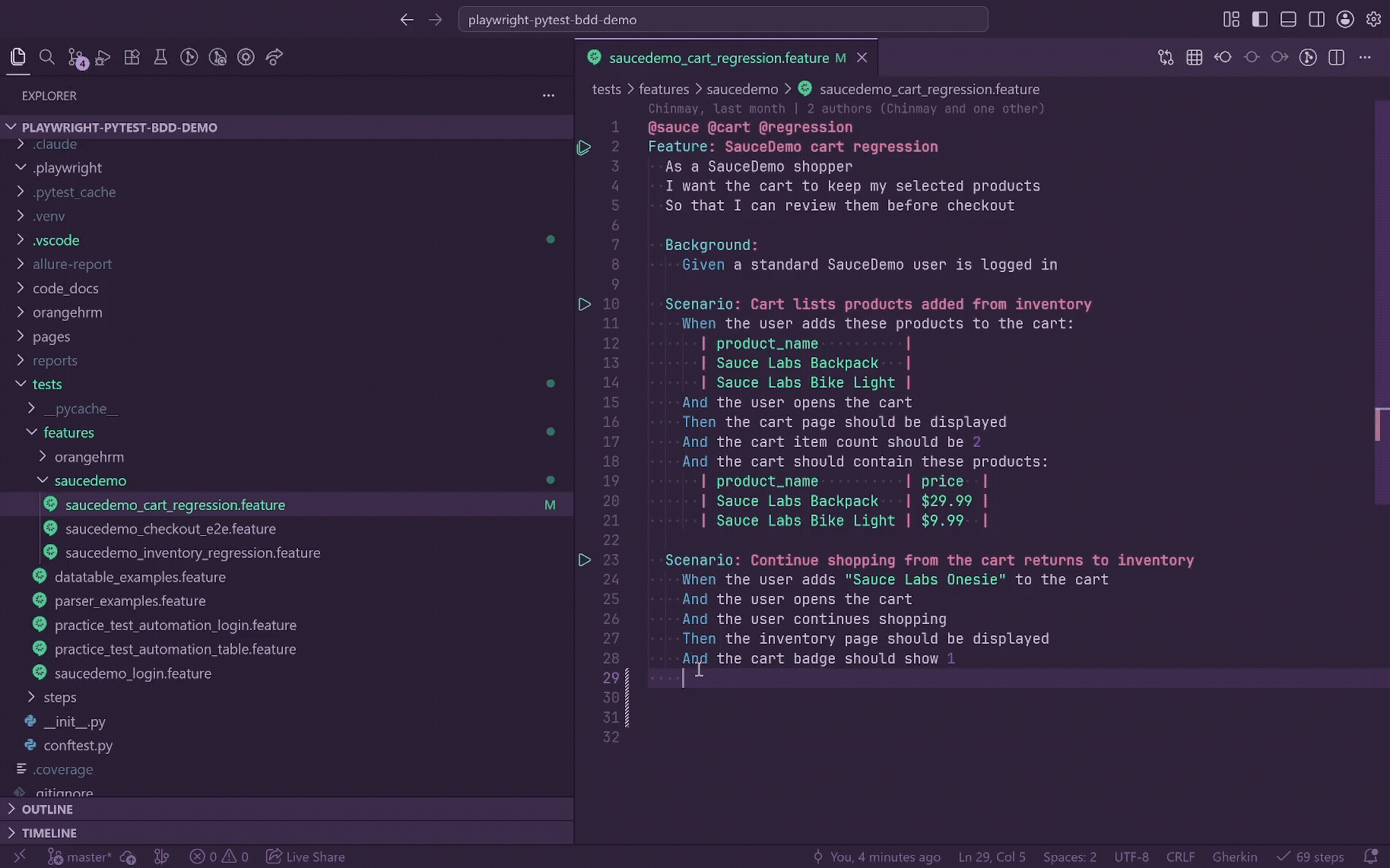Open saucedemo_checkout_e2e.feature in the explorer
1390x868 pixels.
tap(170, 529)
